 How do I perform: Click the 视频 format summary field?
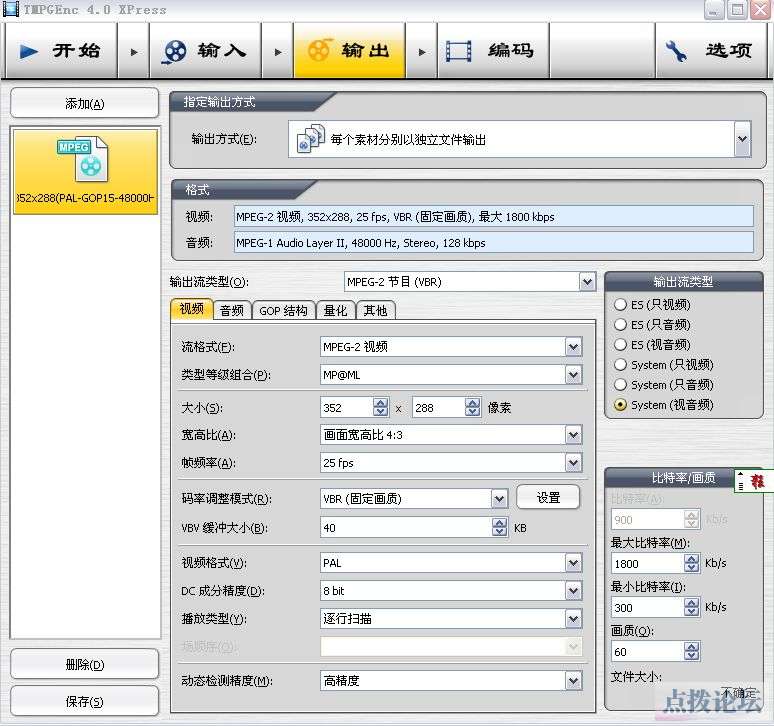click(494, 217)
